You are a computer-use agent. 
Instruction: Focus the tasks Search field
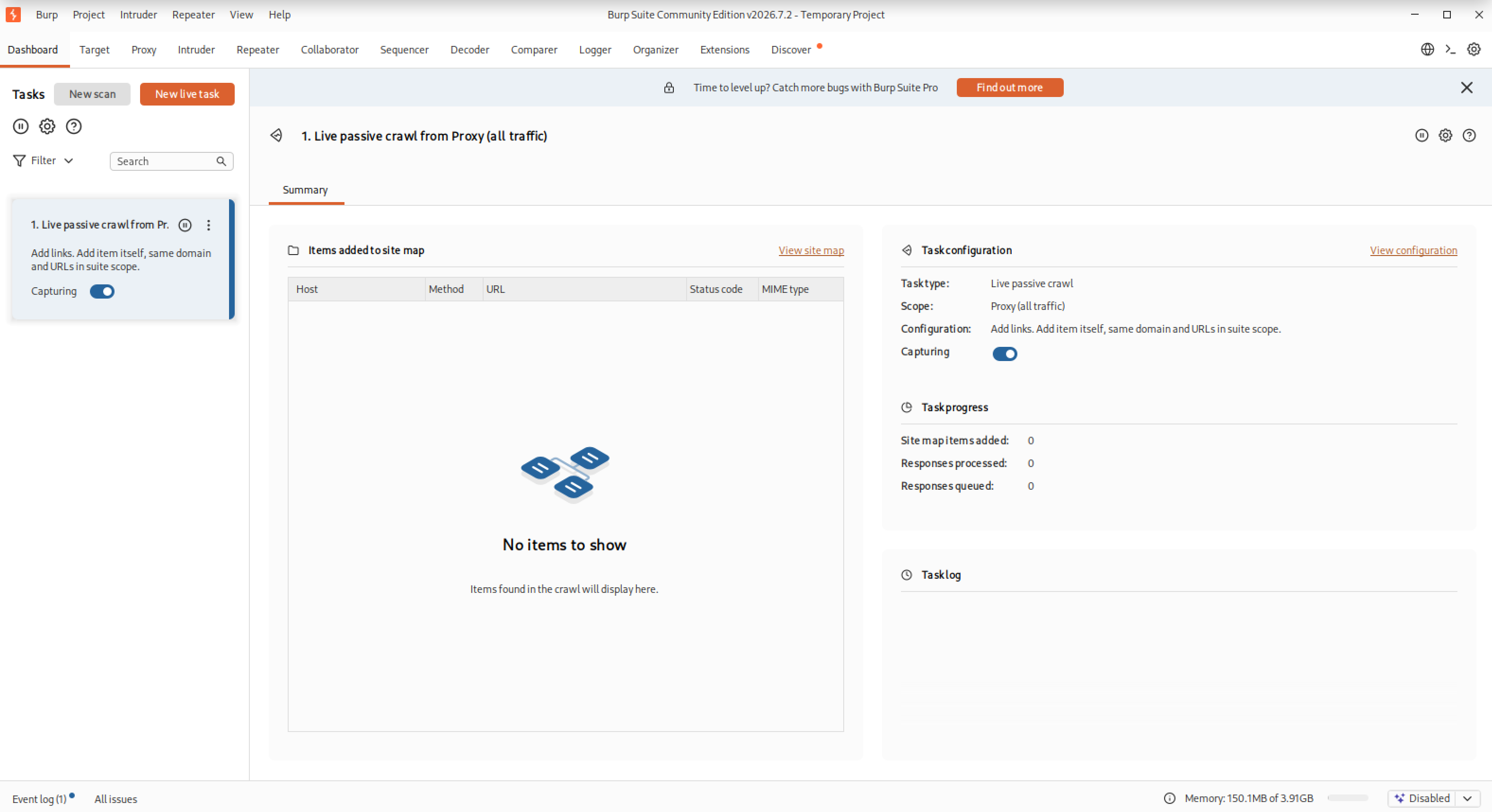pyautogui.click(x=171, y=161)
